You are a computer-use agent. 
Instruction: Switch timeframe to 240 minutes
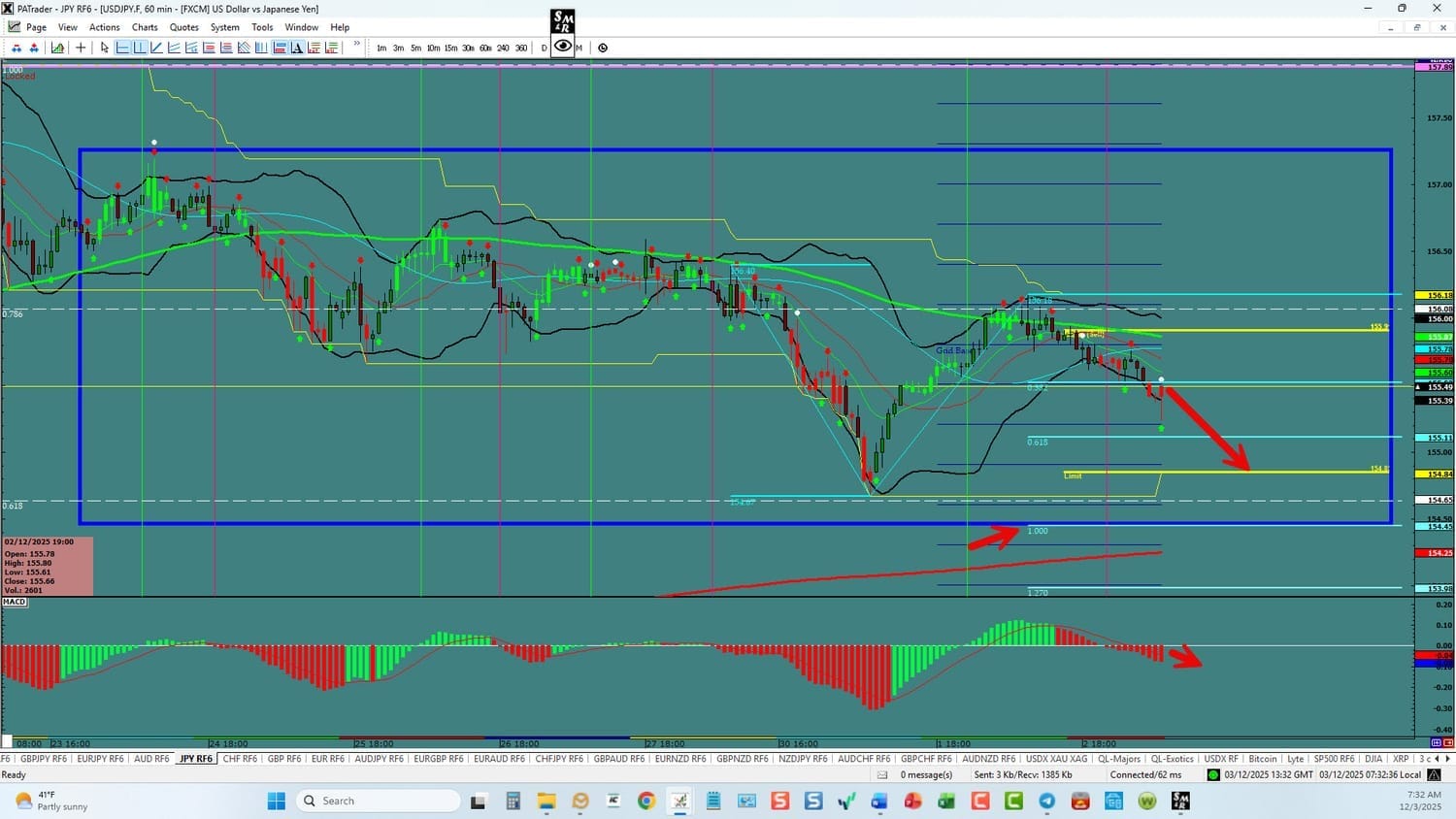point(503,48)
